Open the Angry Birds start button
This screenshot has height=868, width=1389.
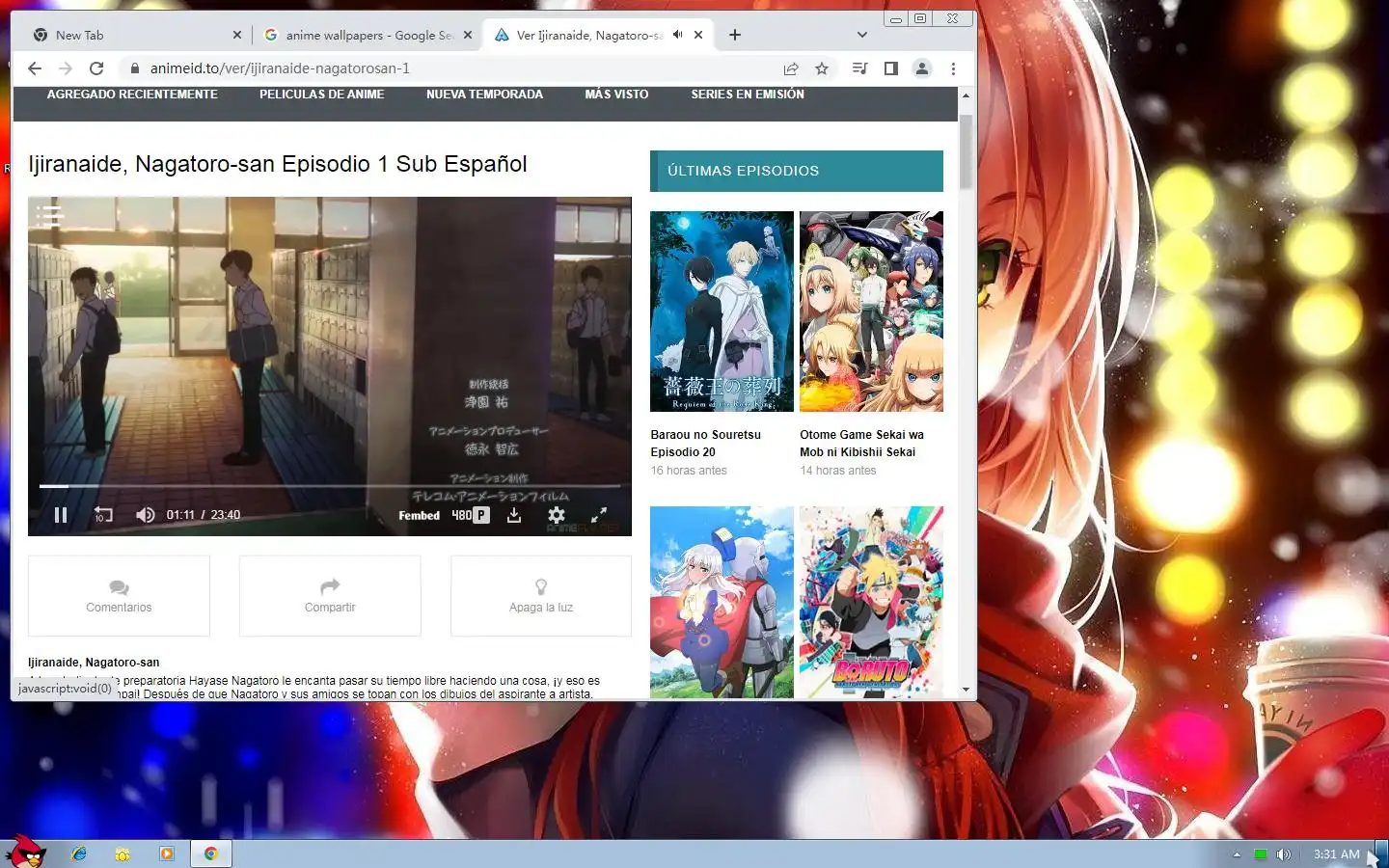pos(26,853)
